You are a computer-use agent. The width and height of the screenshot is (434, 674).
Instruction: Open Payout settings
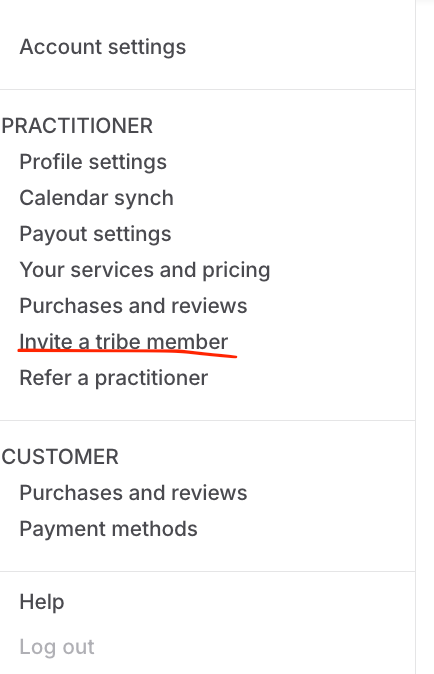95,234
